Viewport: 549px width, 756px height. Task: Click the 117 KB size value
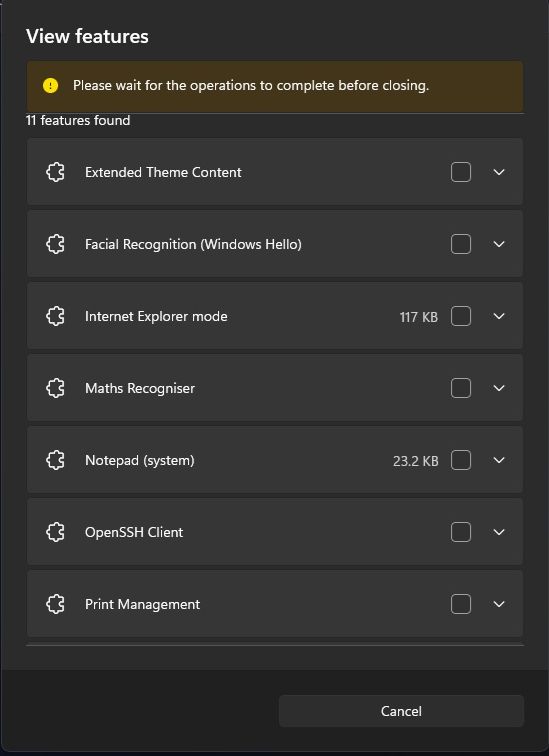pyautogui.click(x=419, y=317)
